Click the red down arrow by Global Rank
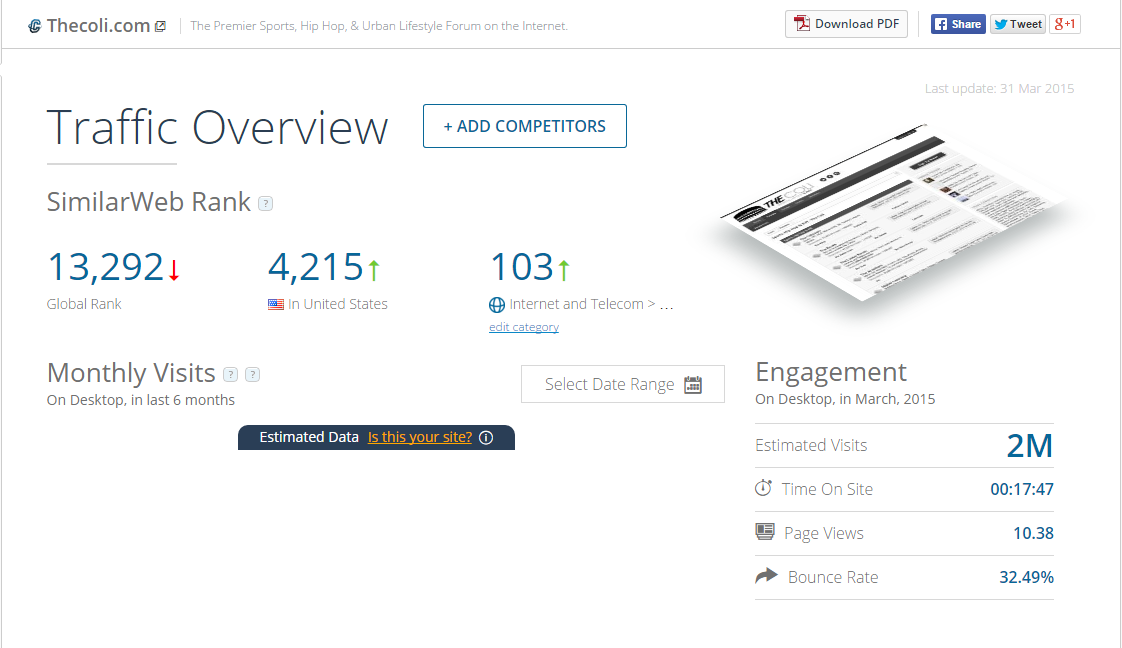The width and height of the screenshot is (1122, 648). pyautogui.click(x=174, y=270)
